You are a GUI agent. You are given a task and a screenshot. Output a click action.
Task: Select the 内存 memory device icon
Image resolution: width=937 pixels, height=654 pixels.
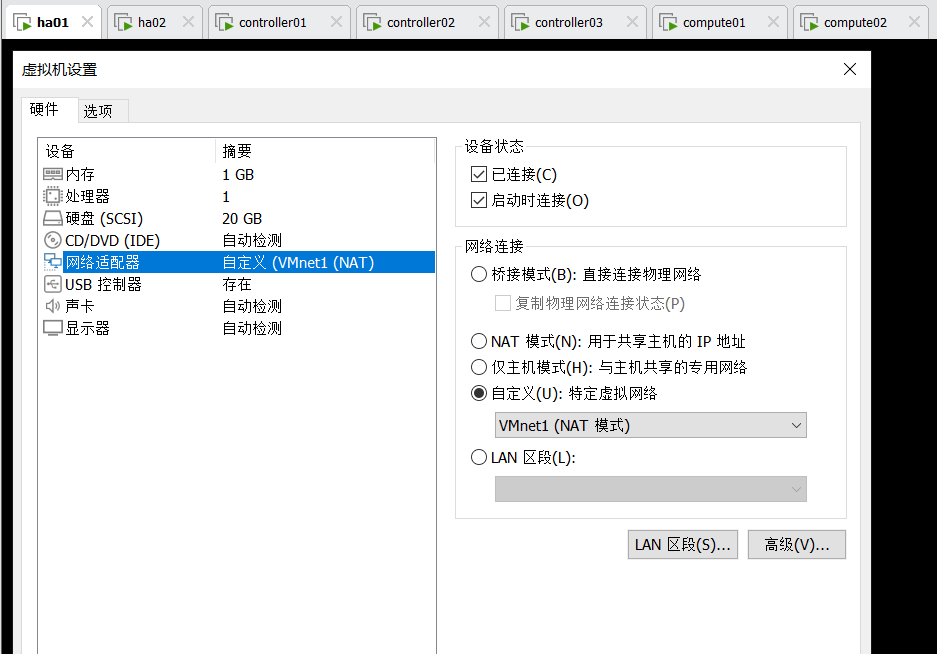click(x=53, y=174)
